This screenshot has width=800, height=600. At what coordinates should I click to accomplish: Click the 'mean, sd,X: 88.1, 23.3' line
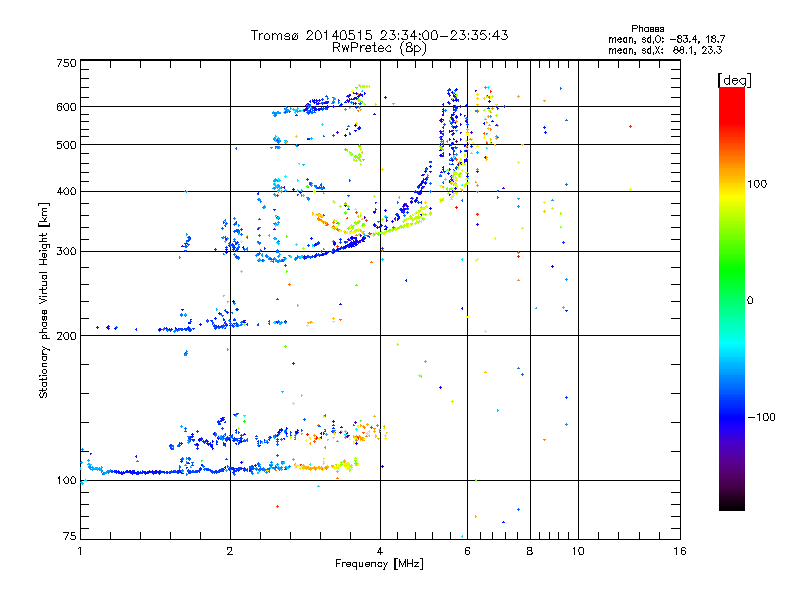point(665,51)
